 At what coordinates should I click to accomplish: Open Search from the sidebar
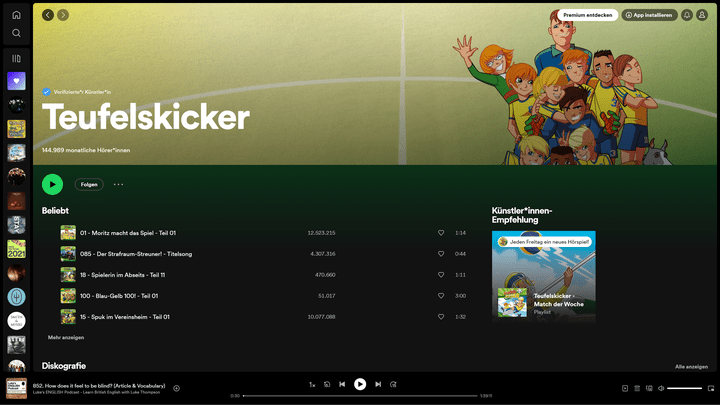(x=16, y=33)
